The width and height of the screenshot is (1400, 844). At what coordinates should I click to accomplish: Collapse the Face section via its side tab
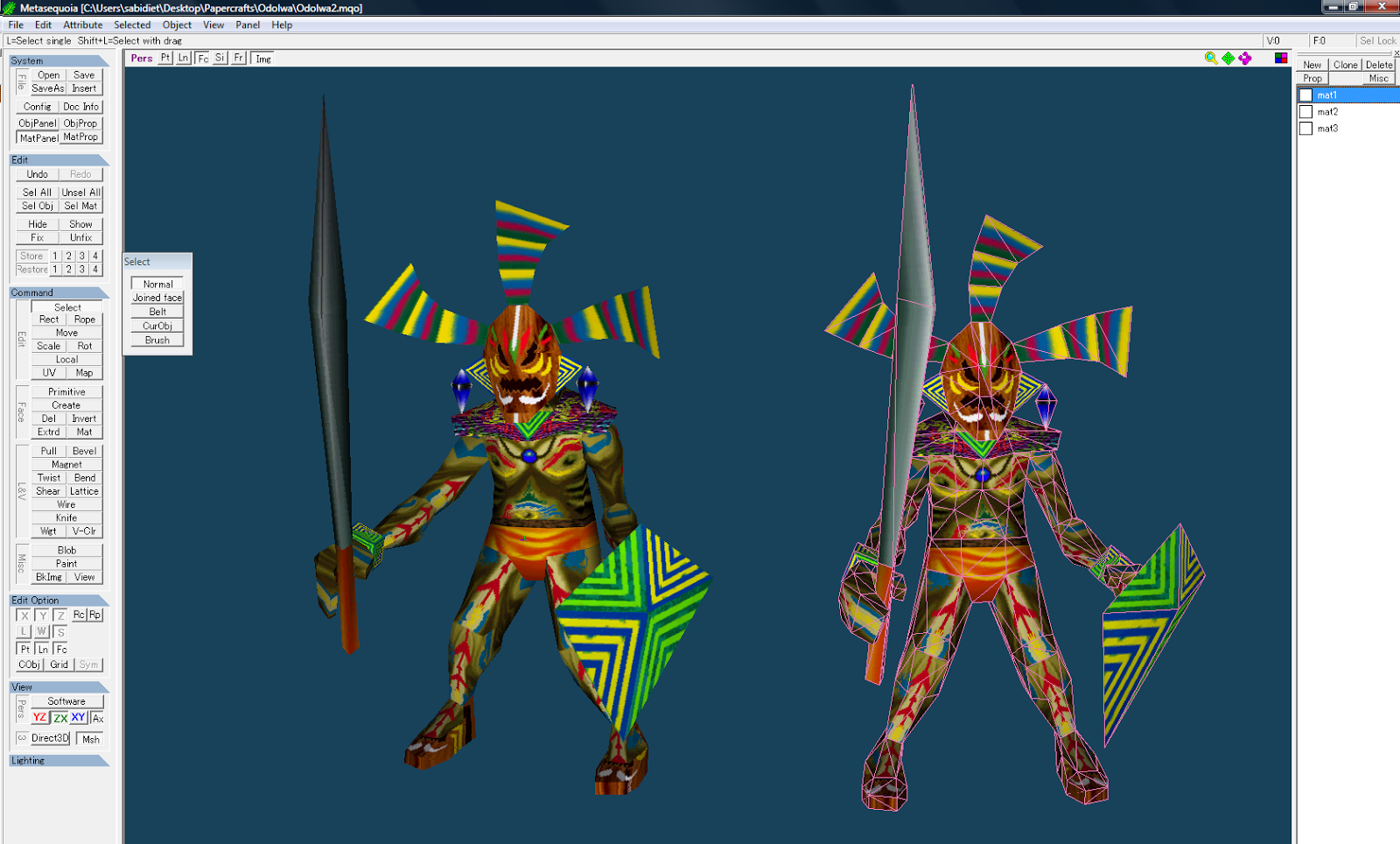pyautogui.click(x=21, y=411)
